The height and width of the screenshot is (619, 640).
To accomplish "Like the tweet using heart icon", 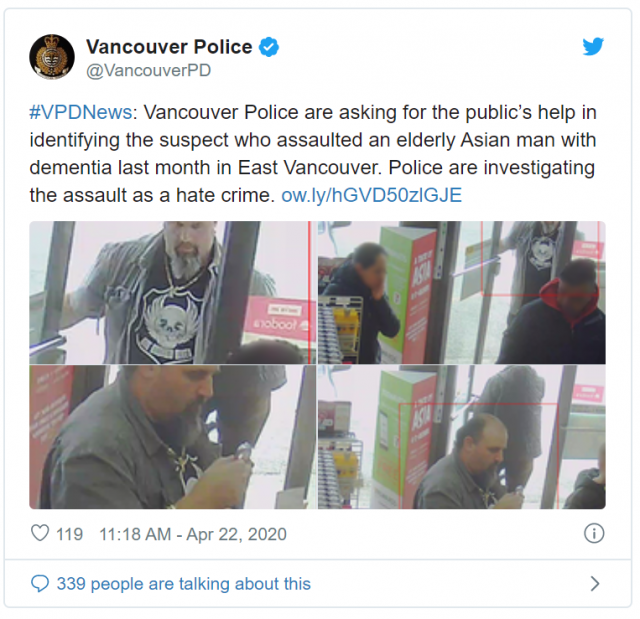I will [x=40, y=533].
